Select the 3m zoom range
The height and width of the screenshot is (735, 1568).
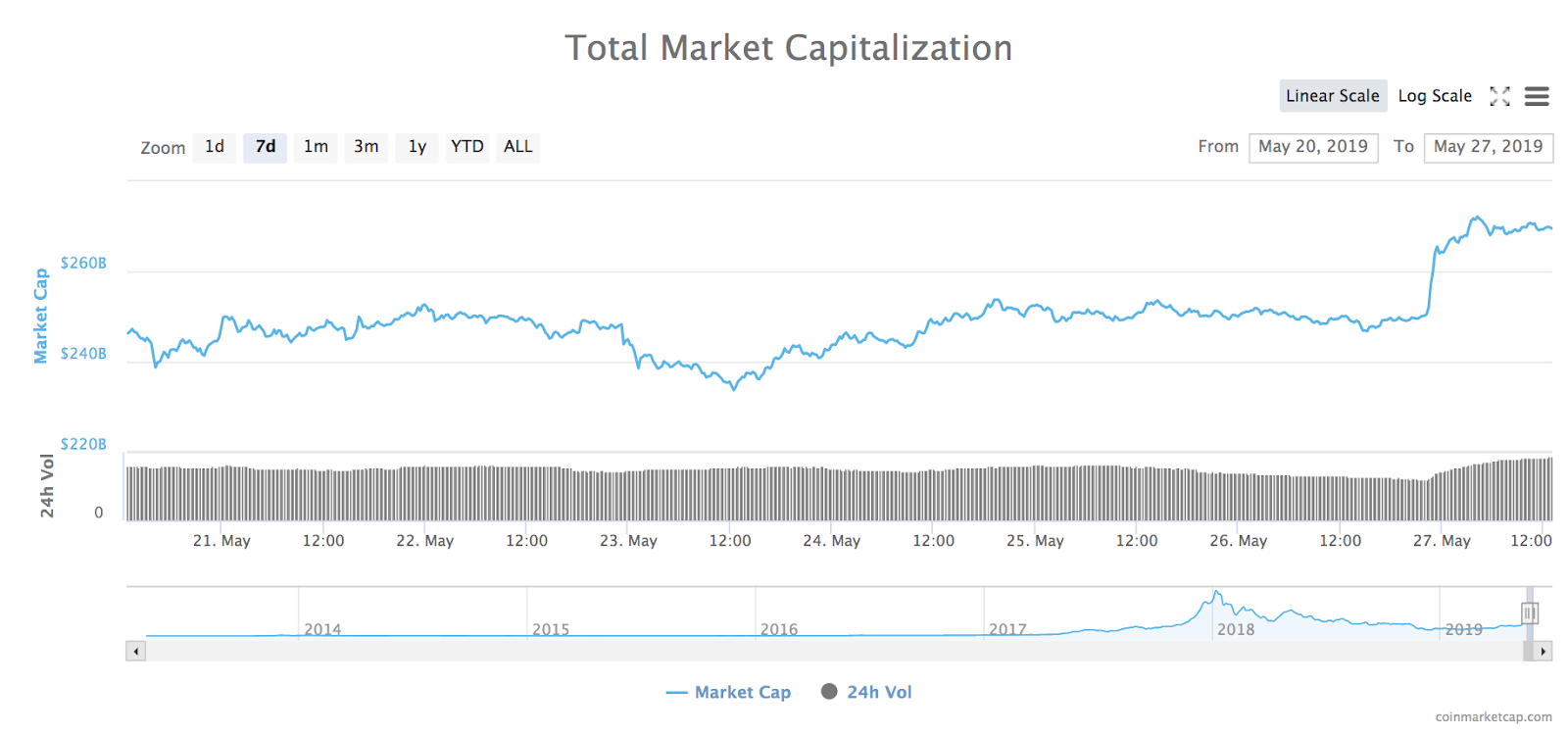pos(367,147)
